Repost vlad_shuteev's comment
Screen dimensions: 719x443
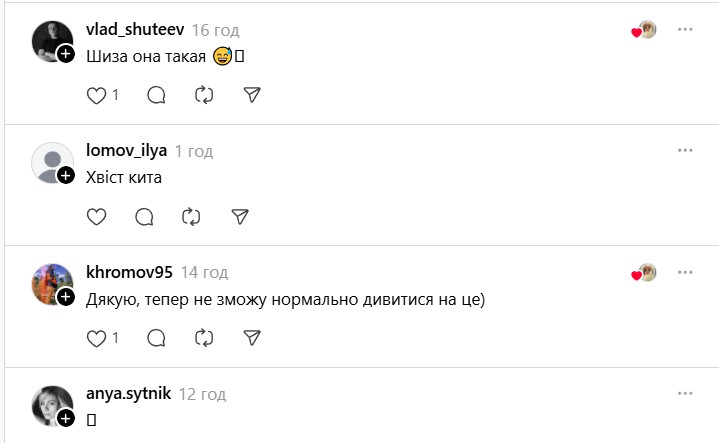coord(204,95)
